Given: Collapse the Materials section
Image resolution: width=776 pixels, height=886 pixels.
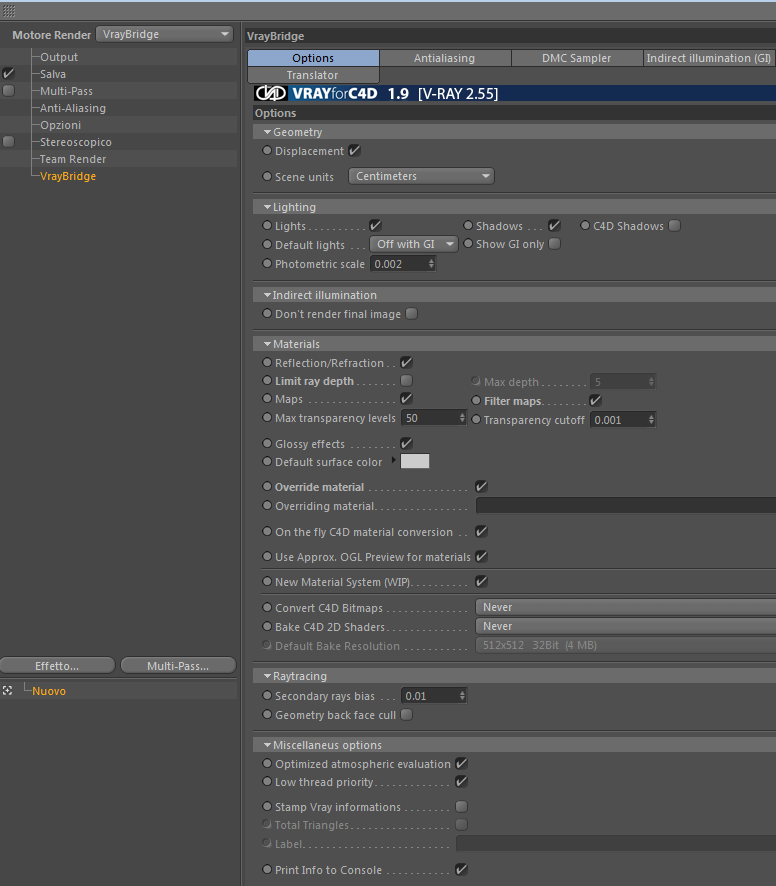Looking at the screenshot, I should click(x=267, y=344).
